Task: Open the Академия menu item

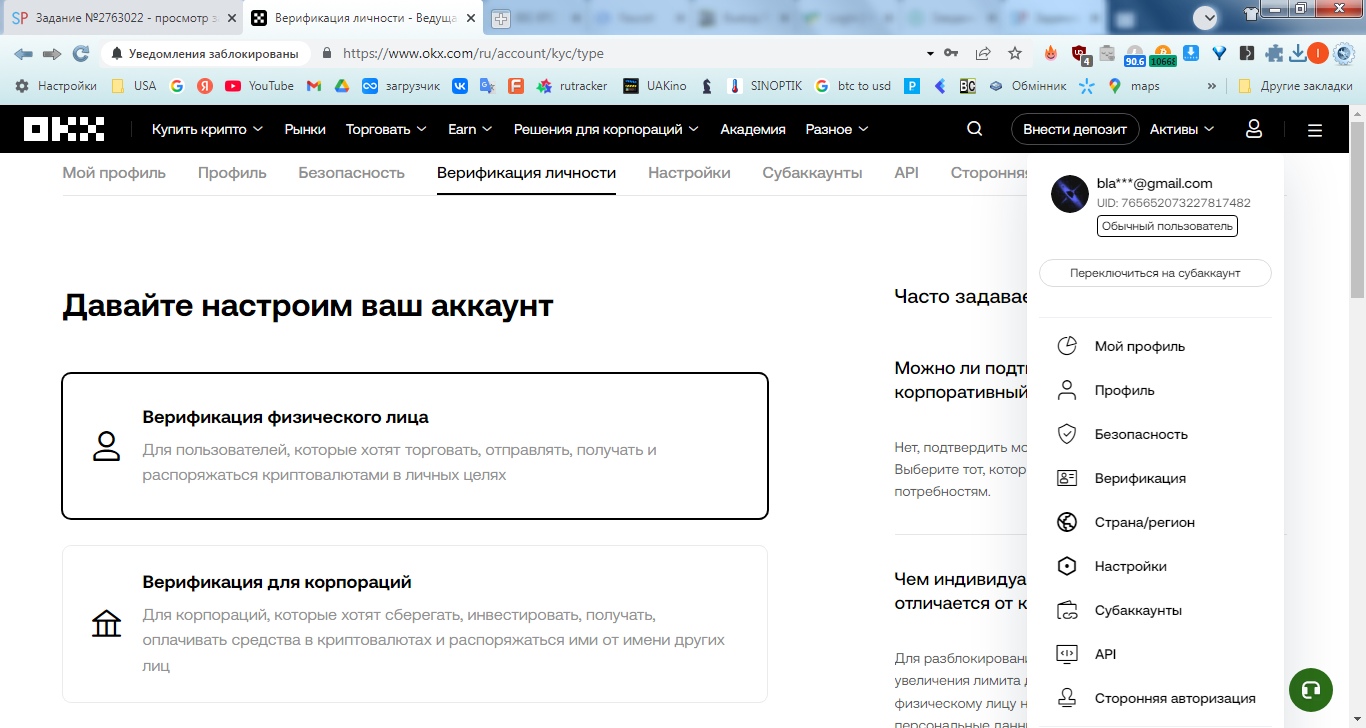Action: click(x=753, y=129)
